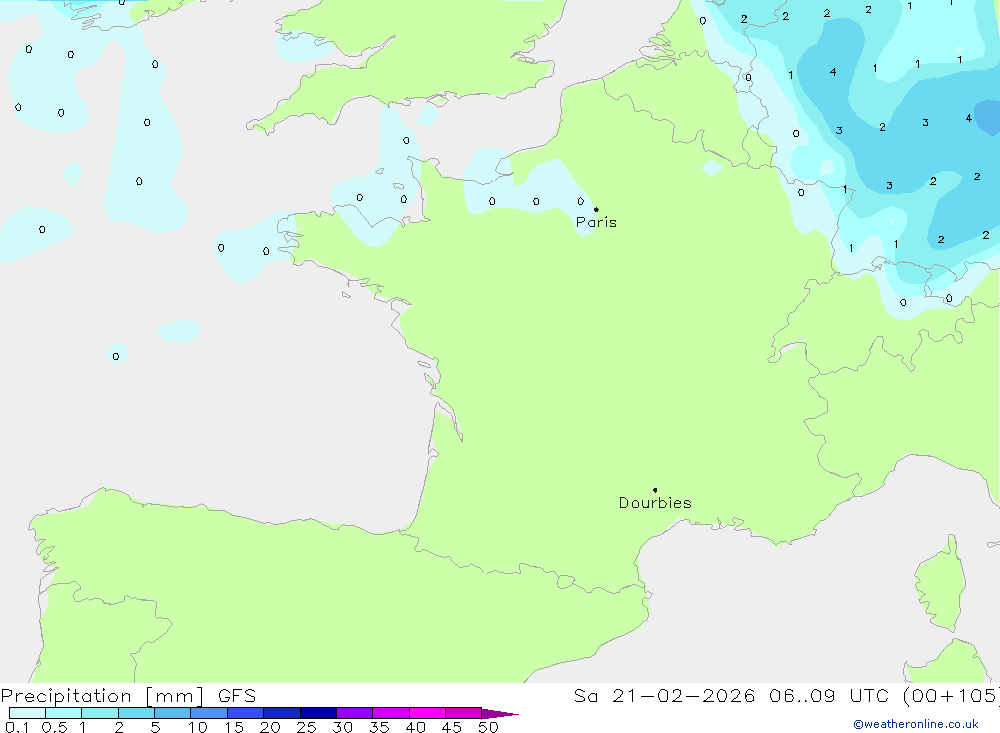Select the black dot marking Paris
Screen dimensions: 1000x733
596,209
